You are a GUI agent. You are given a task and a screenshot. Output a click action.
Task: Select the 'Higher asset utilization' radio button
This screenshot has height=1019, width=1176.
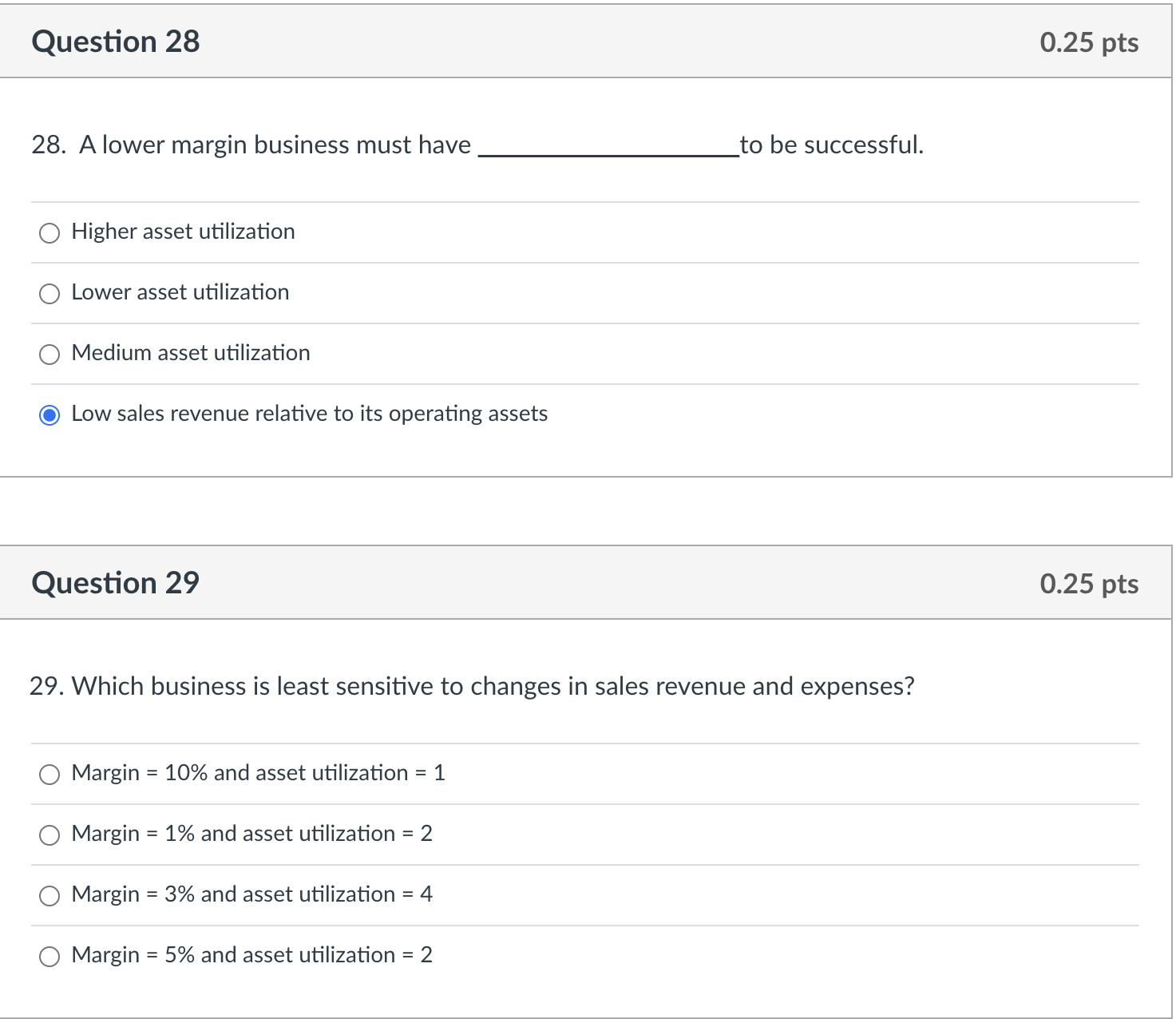tap(49, 233)
